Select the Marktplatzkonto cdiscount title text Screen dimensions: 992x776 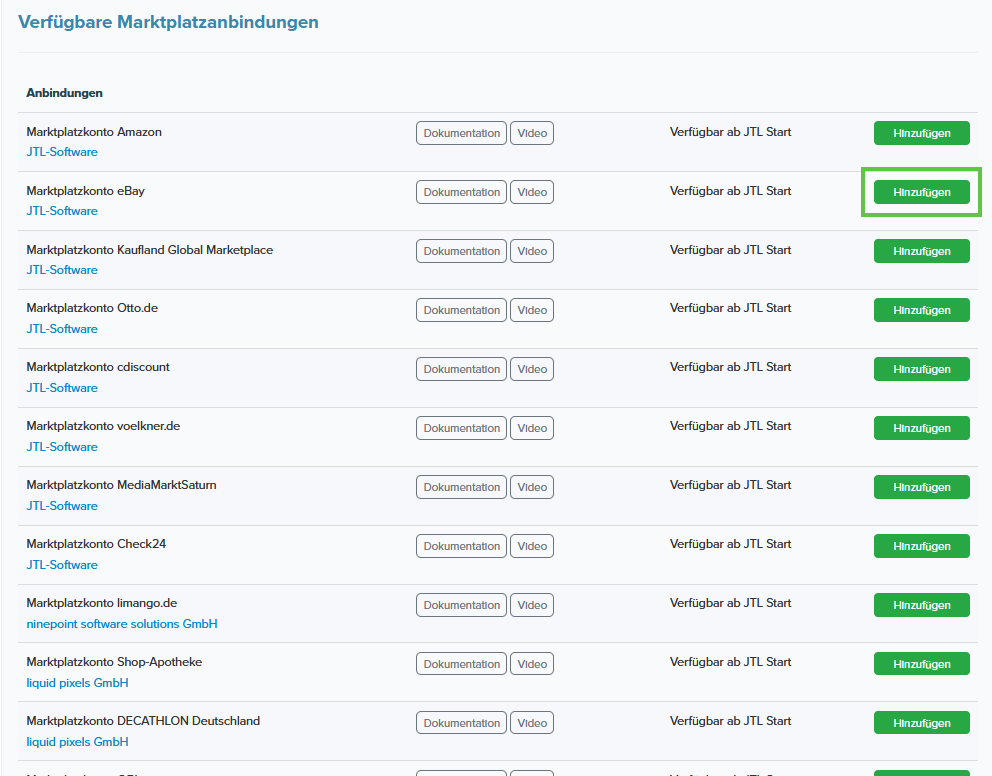tap(98, 367)
